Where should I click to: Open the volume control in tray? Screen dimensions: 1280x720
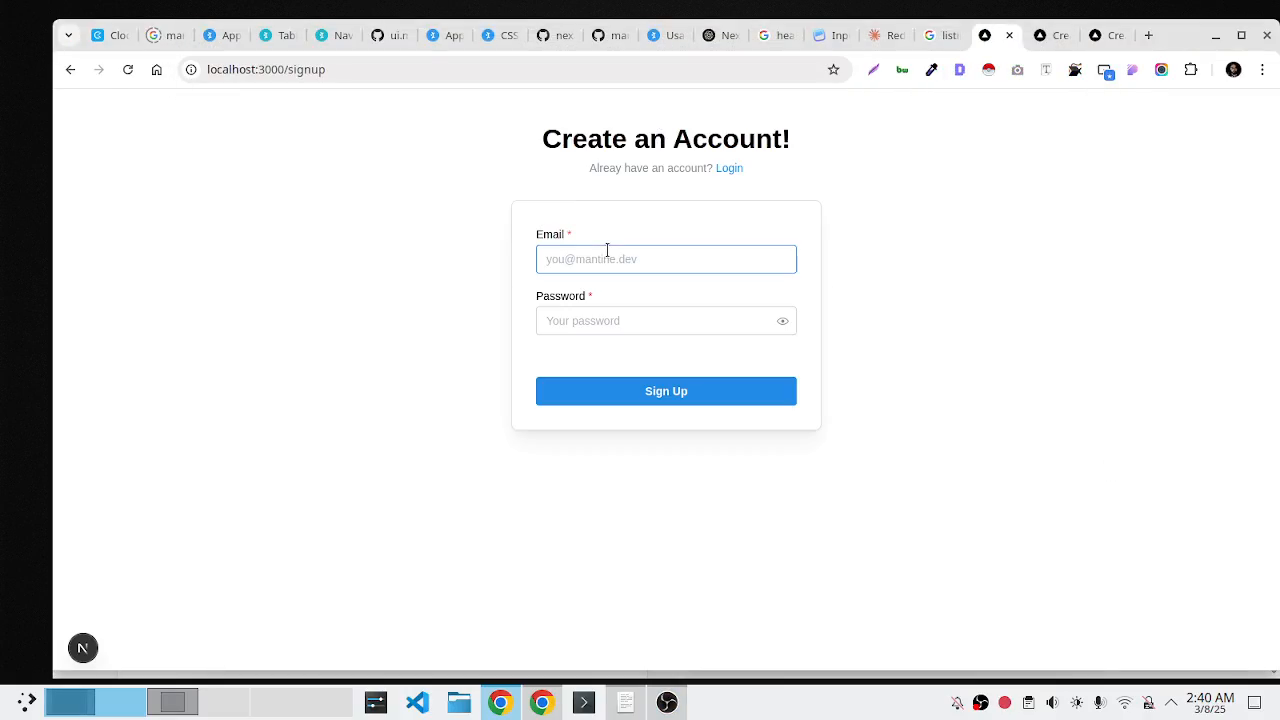click(1052, 703)
